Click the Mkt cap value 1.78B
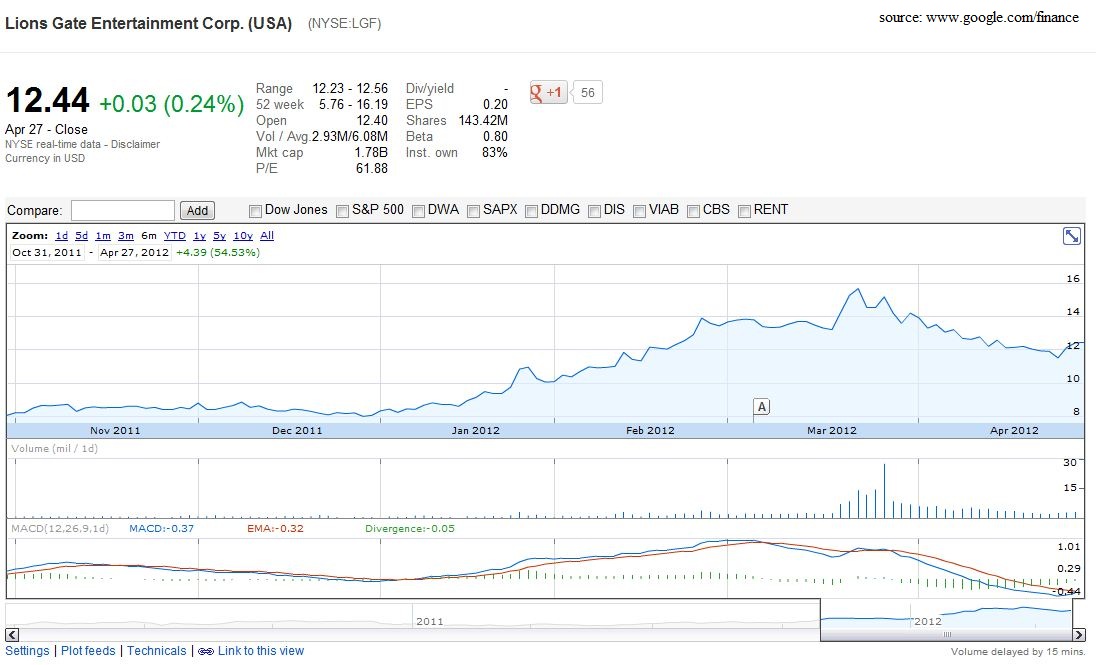 pos(371,152)
